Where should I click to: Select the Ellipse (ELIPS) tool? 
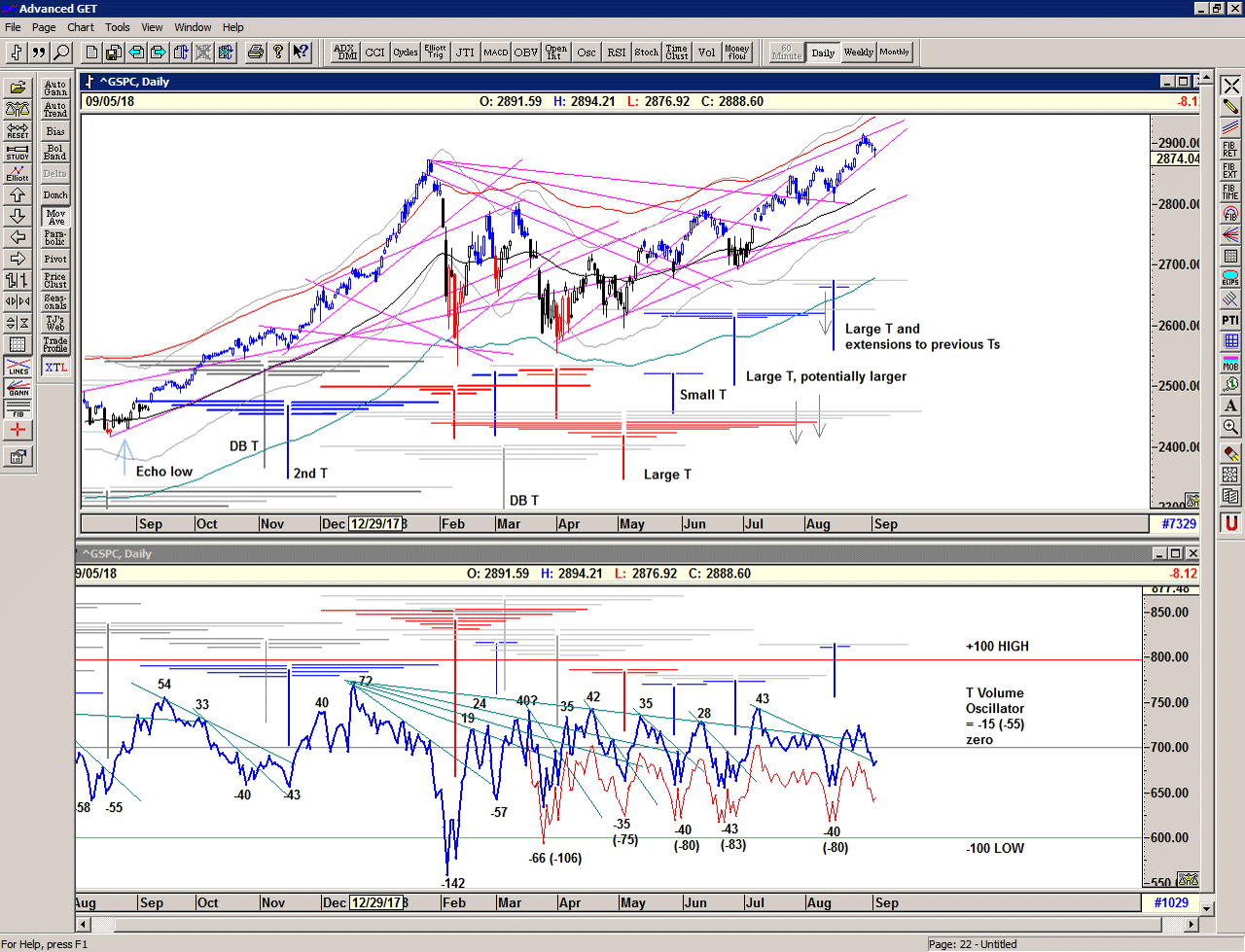click(1230, 278)
